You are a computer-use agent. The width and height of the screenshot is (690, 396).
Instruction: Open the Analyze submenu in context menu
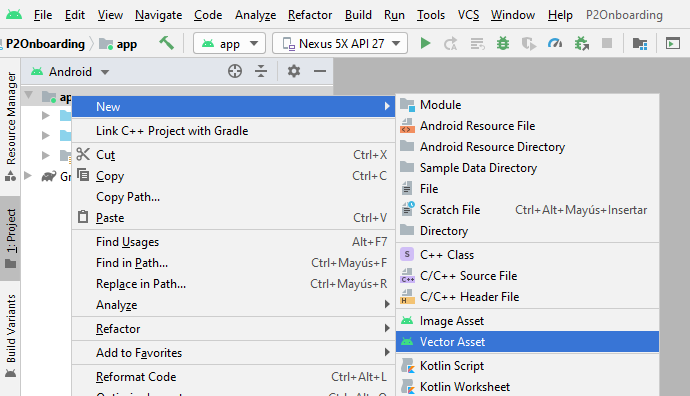(233, 304)
